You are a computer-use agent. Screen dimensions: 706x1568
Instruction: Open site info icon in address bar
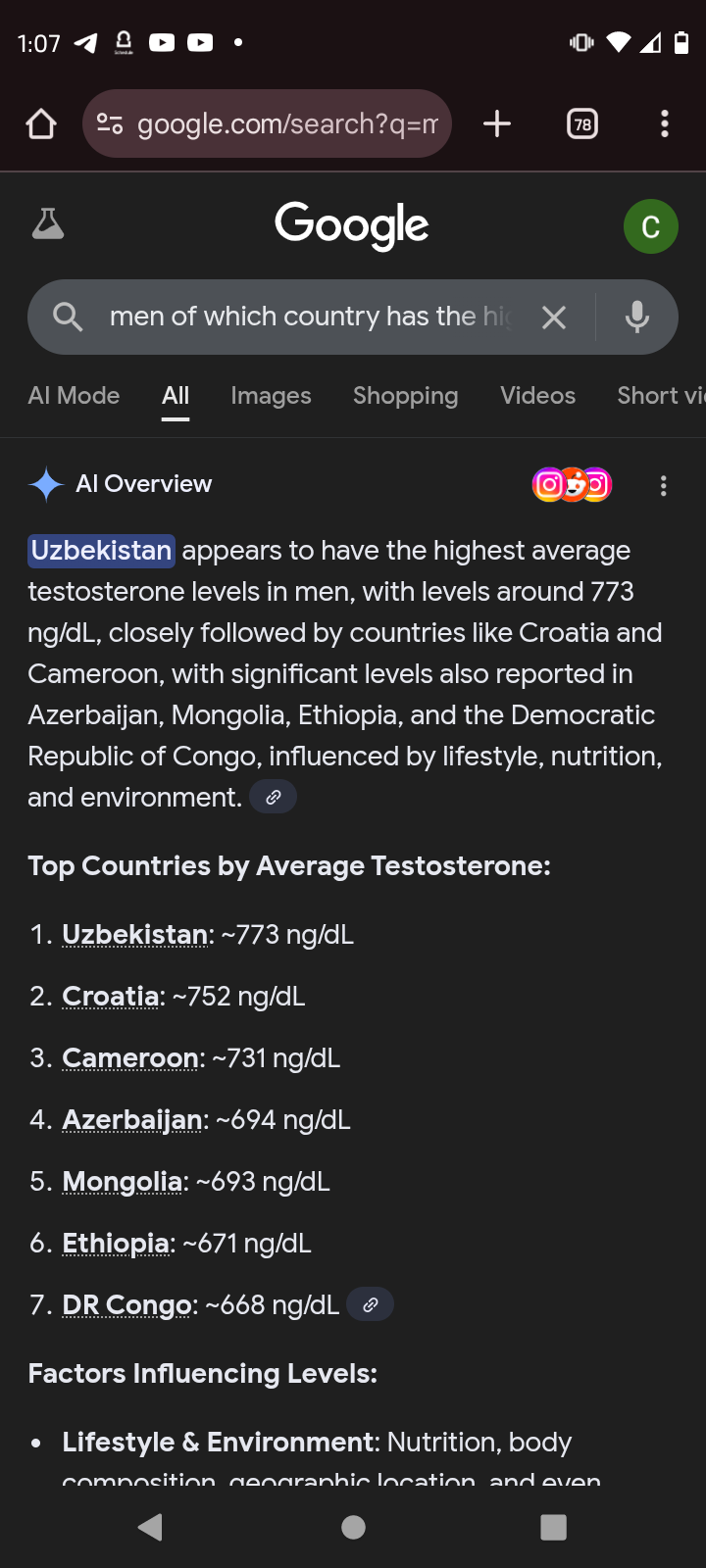point(110,124)
